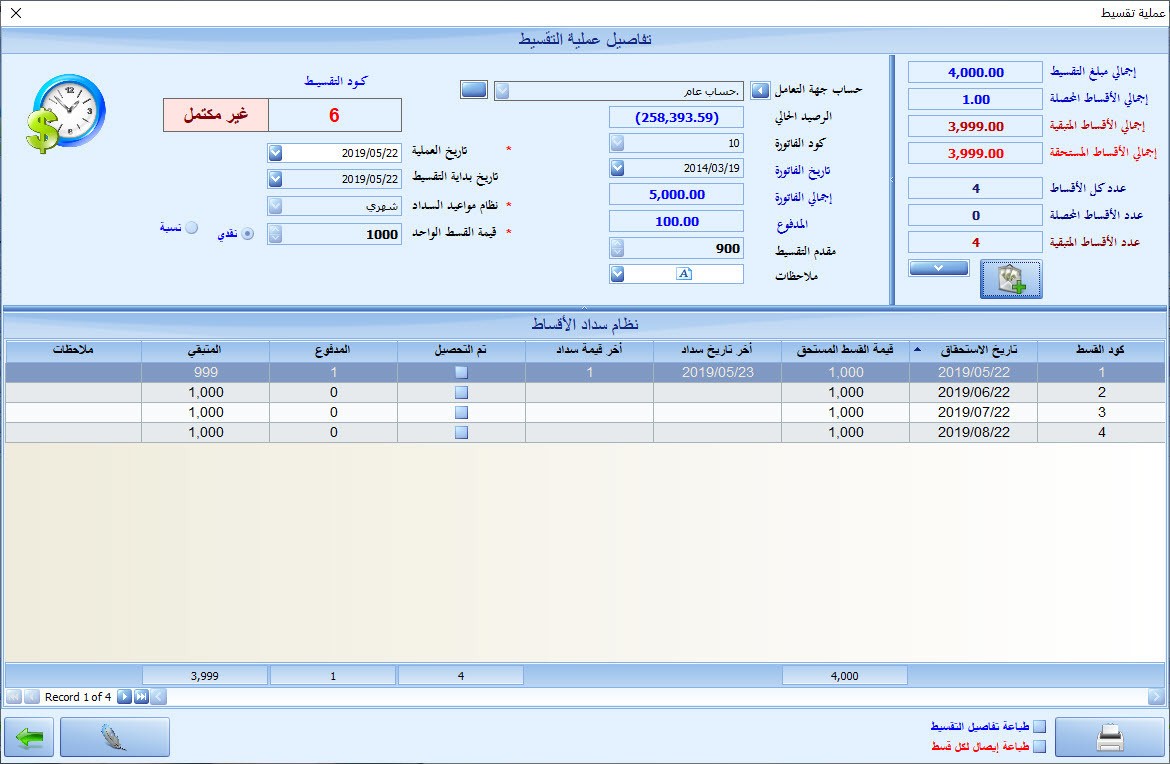Go to next record navigation arrow
This screenshot has height=764, width=1170.
(124, 697)
